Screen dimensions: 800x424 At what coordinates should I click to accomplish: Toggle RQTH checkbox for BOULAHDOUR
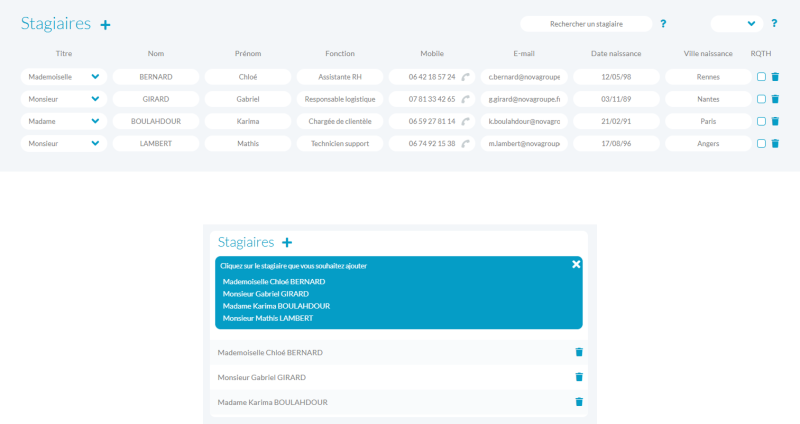(x=761, y=121)
